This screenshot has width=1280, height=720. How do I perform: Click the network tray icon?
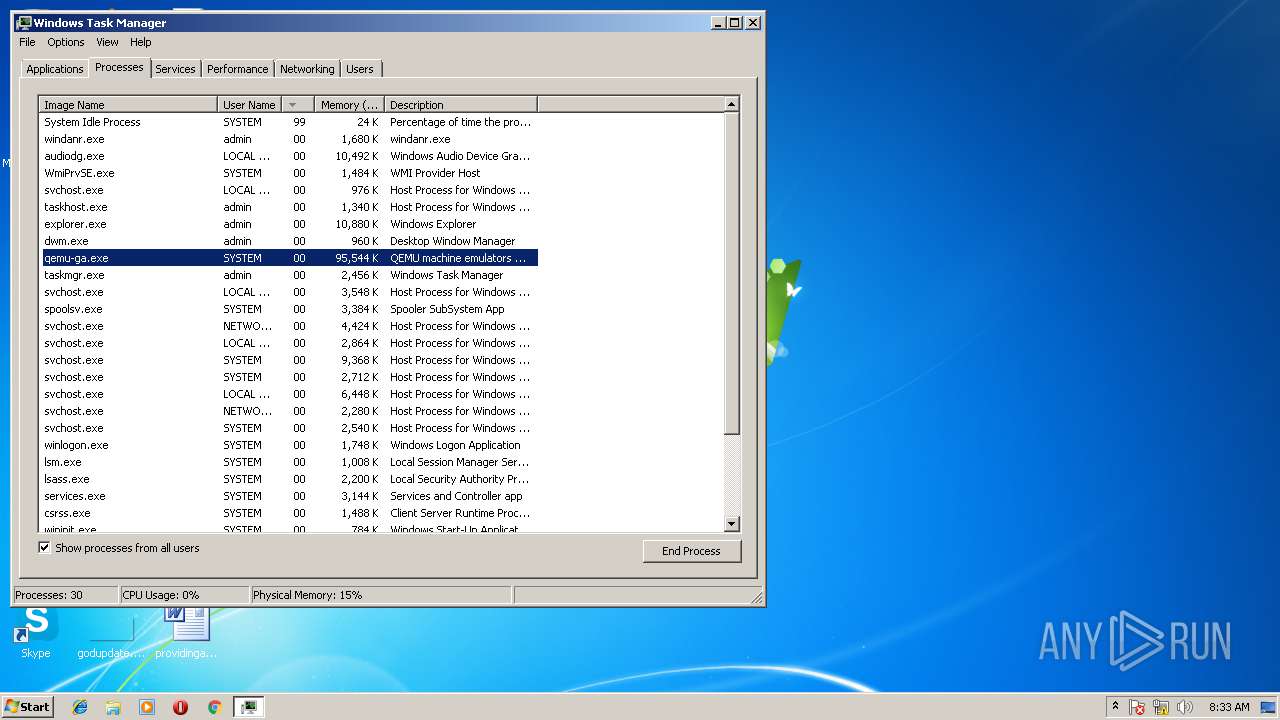pos(1161,707)
